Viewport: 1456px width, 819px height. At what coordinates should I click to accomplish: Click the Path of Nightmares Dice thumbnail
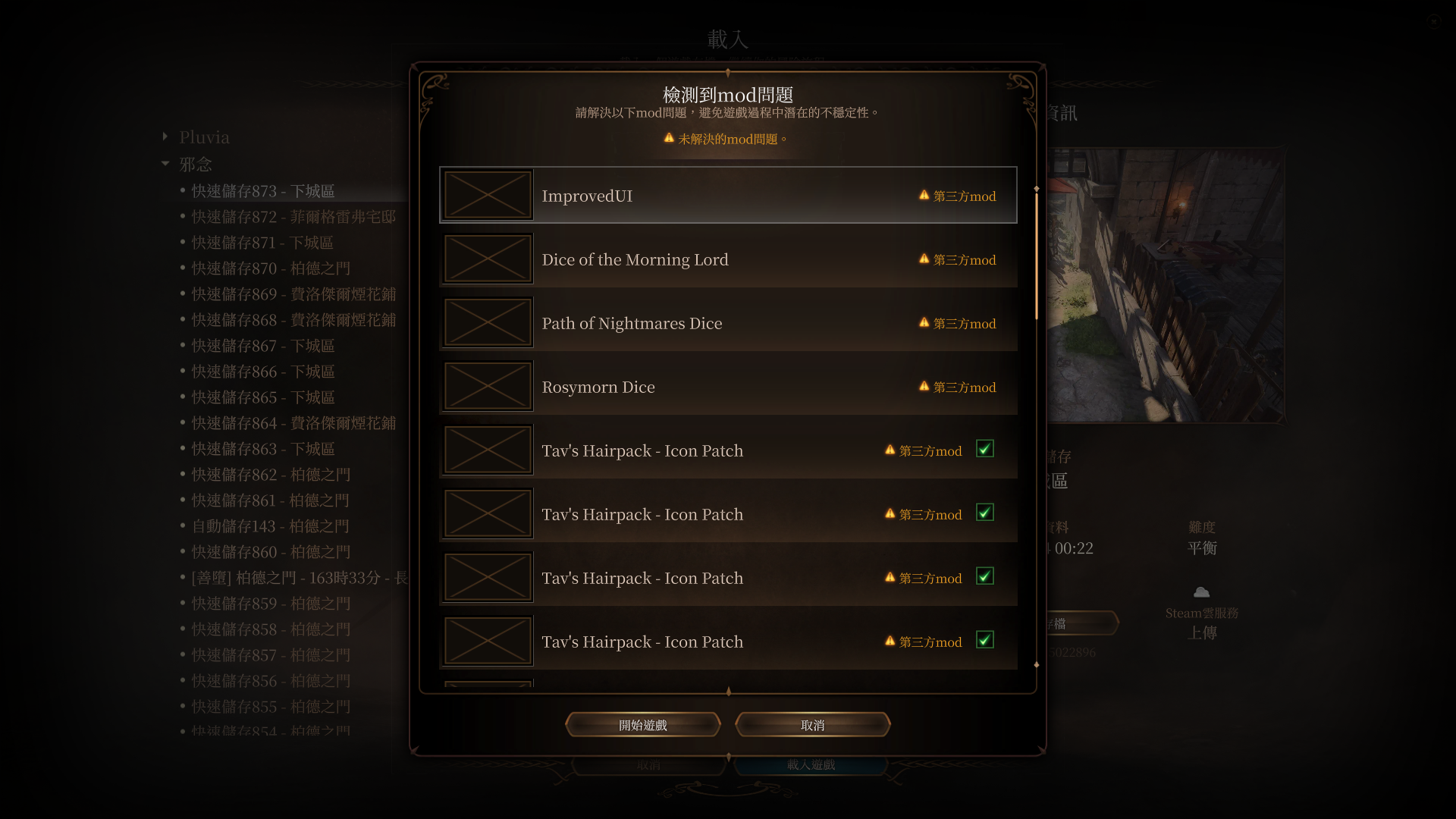(488, 322)
